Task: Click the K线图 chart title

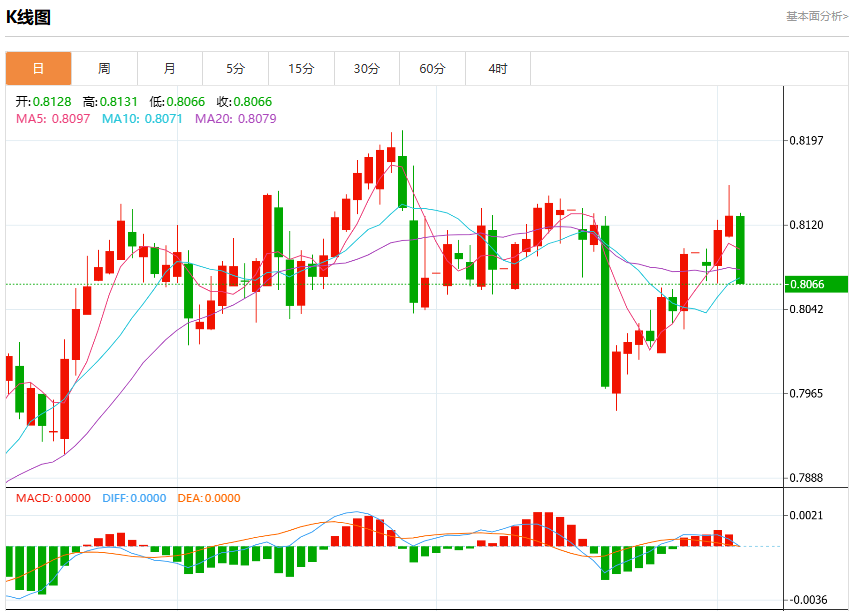Action: (x=28, y=17)
